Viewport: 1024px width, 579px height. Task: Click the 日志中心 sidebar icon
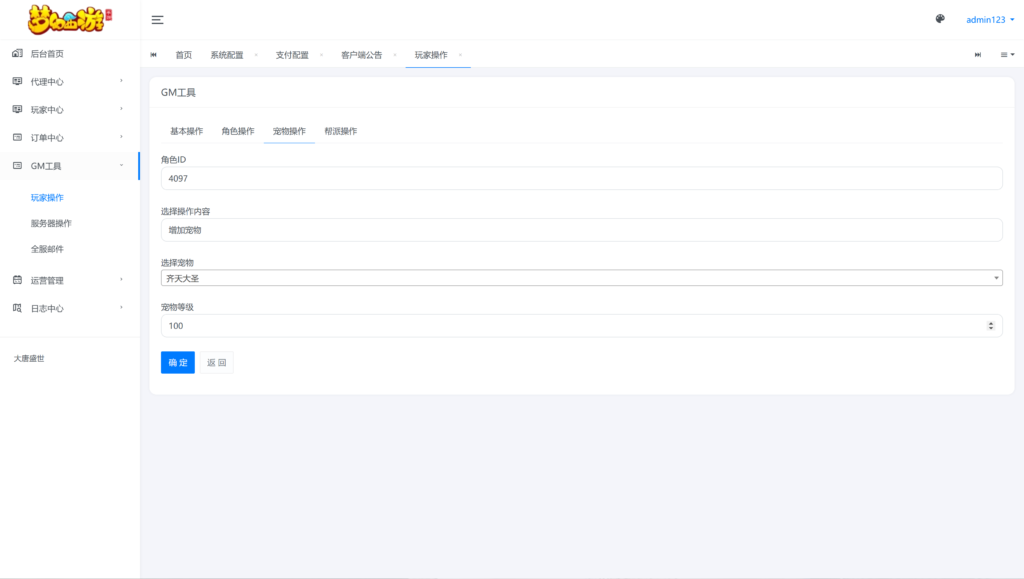pyautogui.click(x=17, y=308)
